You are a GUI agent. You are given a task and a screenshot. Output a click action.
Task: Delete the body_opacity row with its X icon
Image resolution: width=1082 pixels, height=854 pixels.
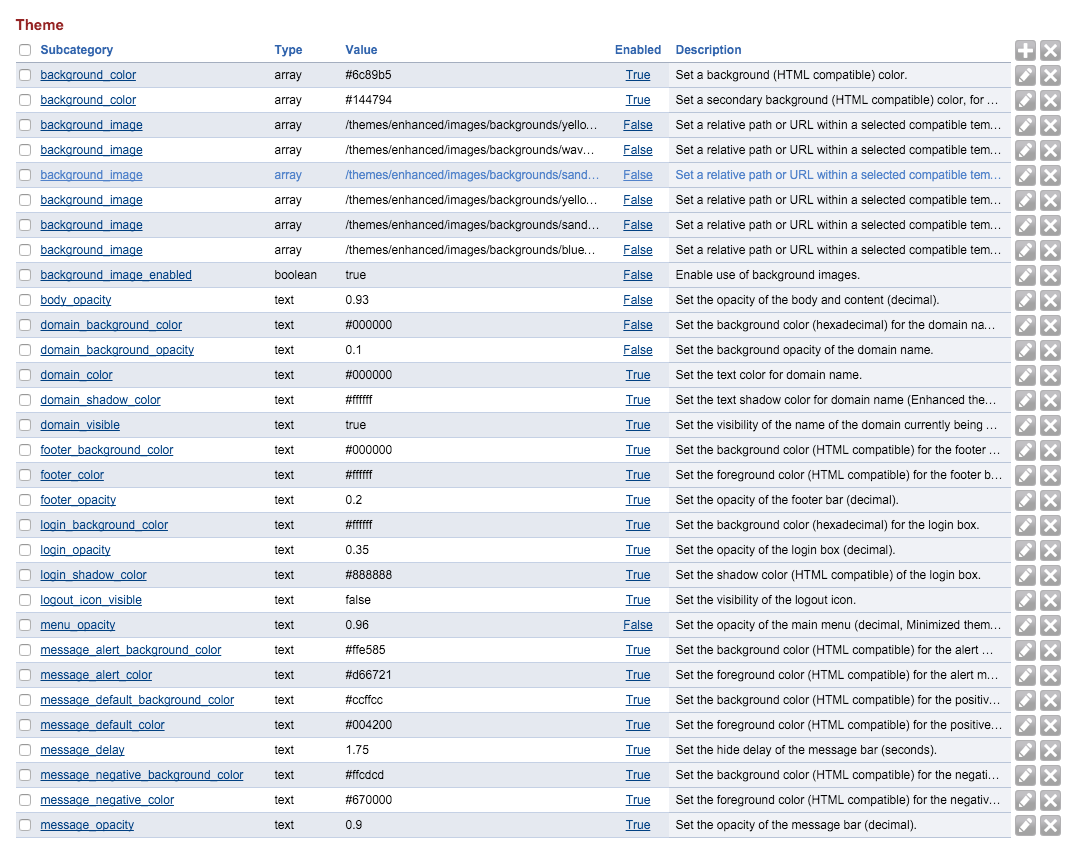click(1050, 300)
